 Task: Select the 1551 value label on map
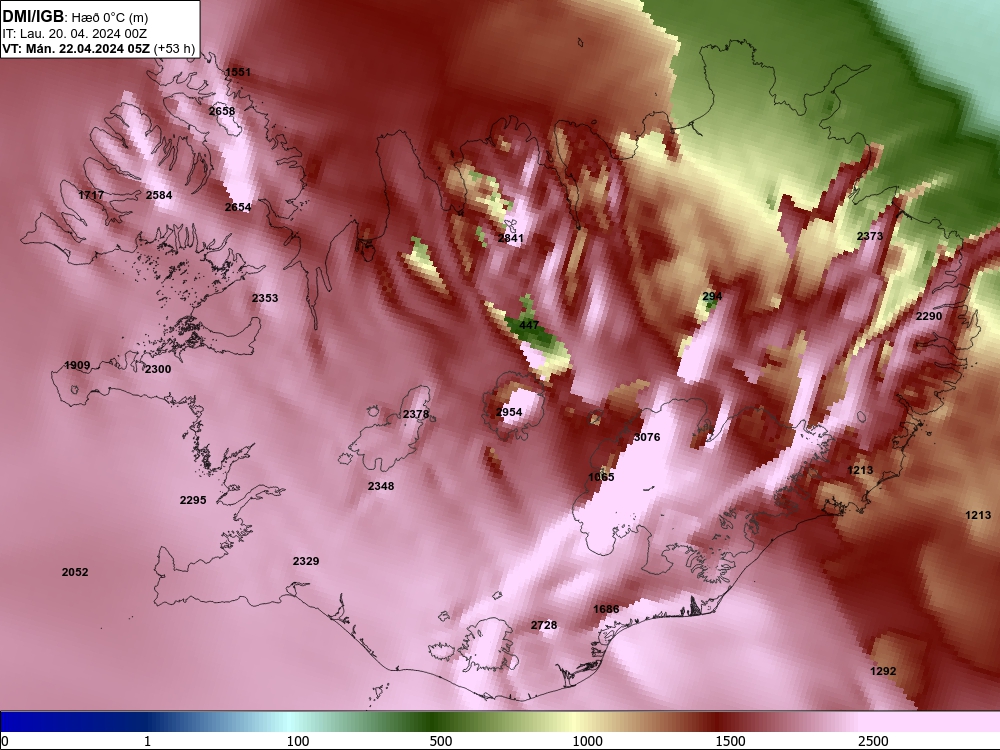pyautogui.click(x=238, y=72)
